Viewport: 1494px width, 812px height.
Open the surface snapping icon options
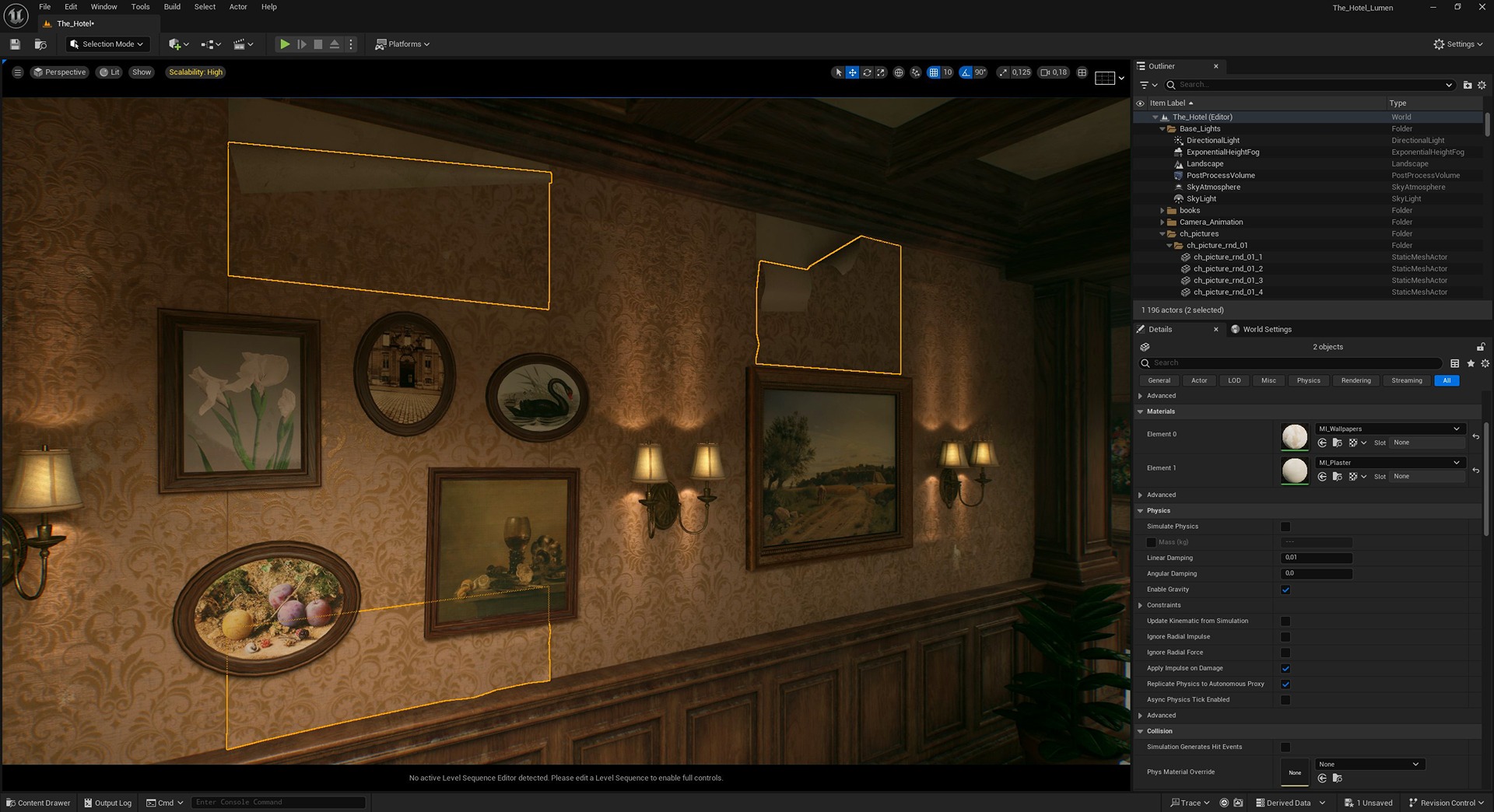point(916,72)
